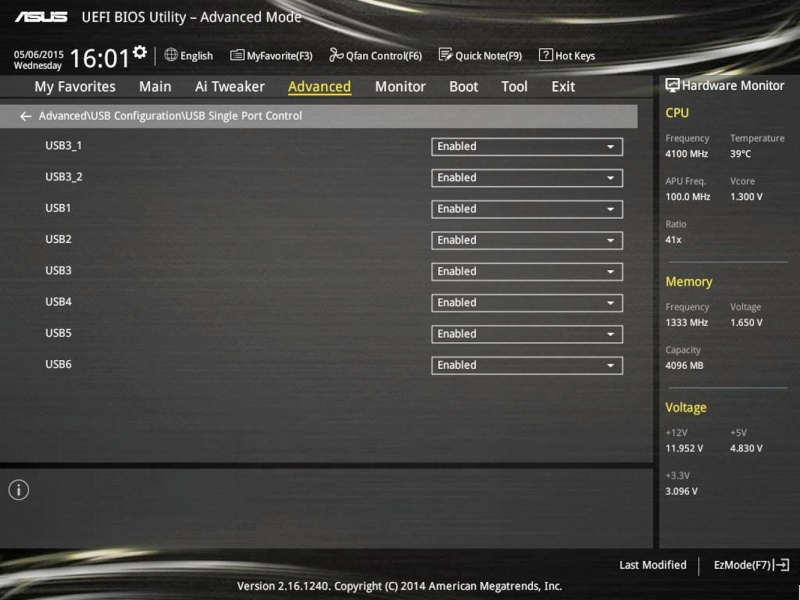Select the Boot tab
The image size is (800, 600).
point(463,87)
